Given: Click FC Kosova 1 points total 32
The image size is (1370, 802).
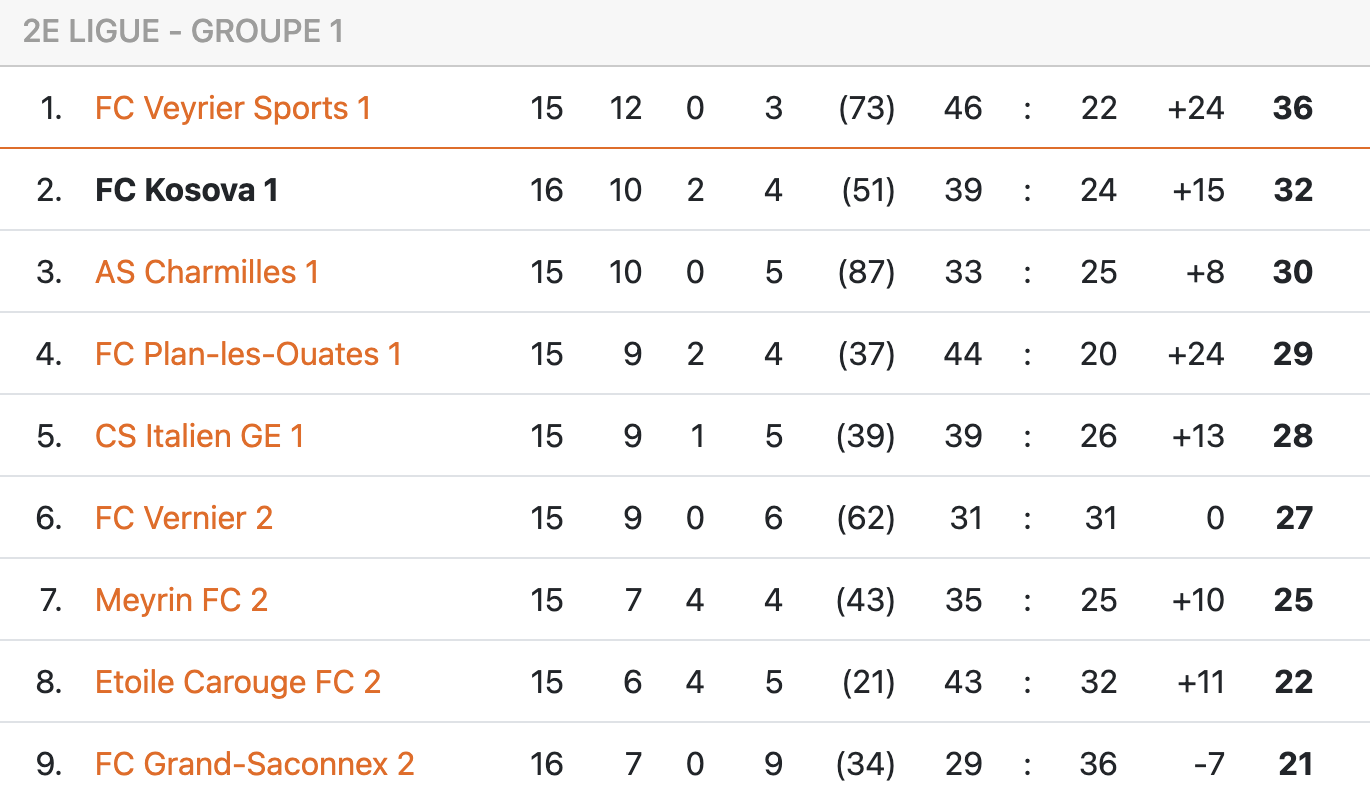Looking at the screenshot, I should pos(1292,190).
